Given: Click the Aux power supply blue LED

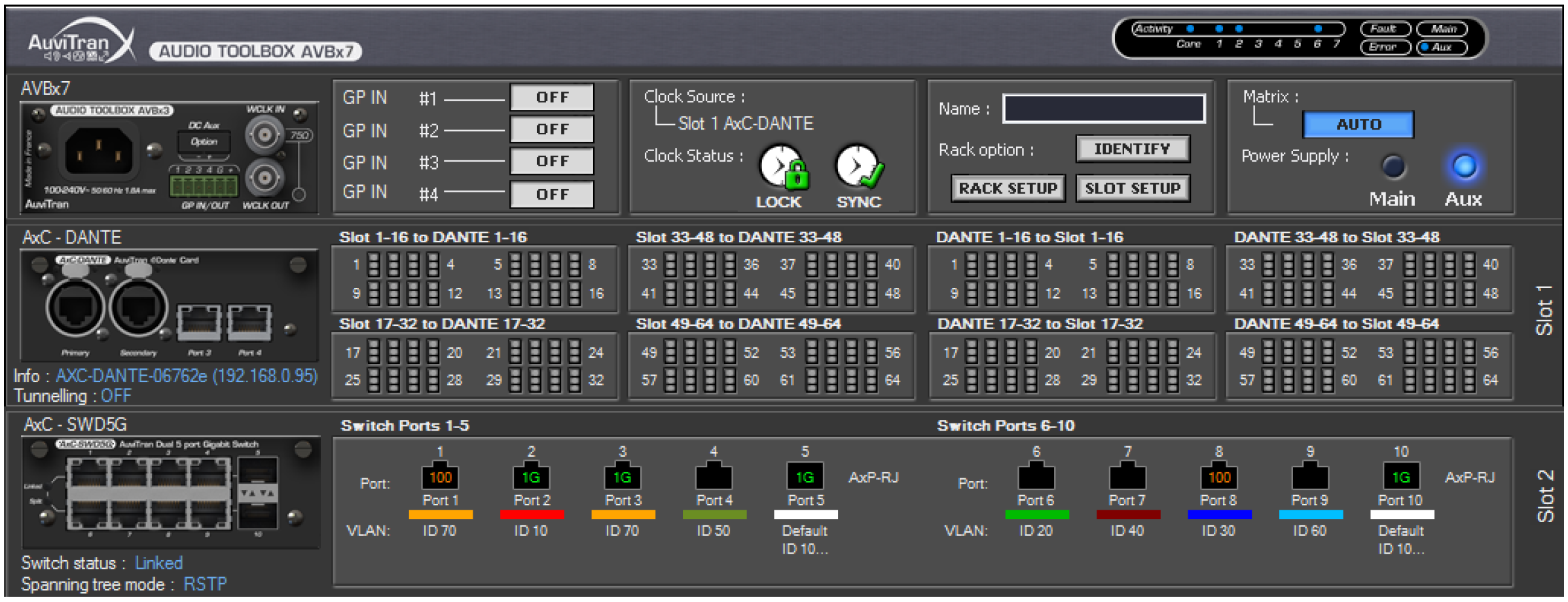Looking at the screenshot, I should tap(1465, 166).
